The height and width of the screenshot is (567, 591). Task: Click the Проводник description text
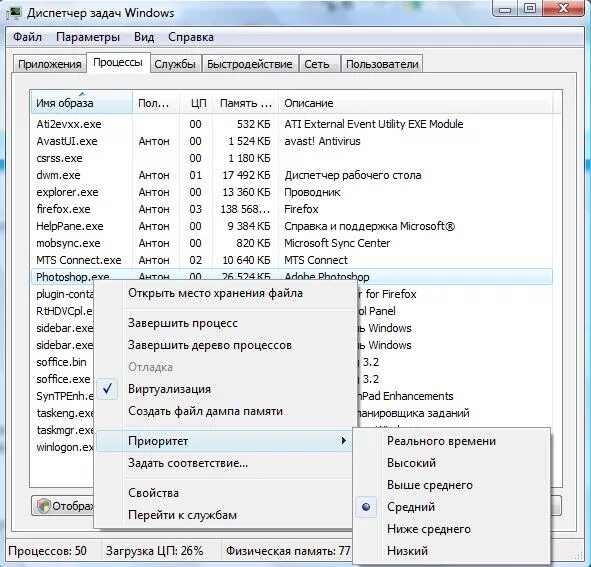312,192
